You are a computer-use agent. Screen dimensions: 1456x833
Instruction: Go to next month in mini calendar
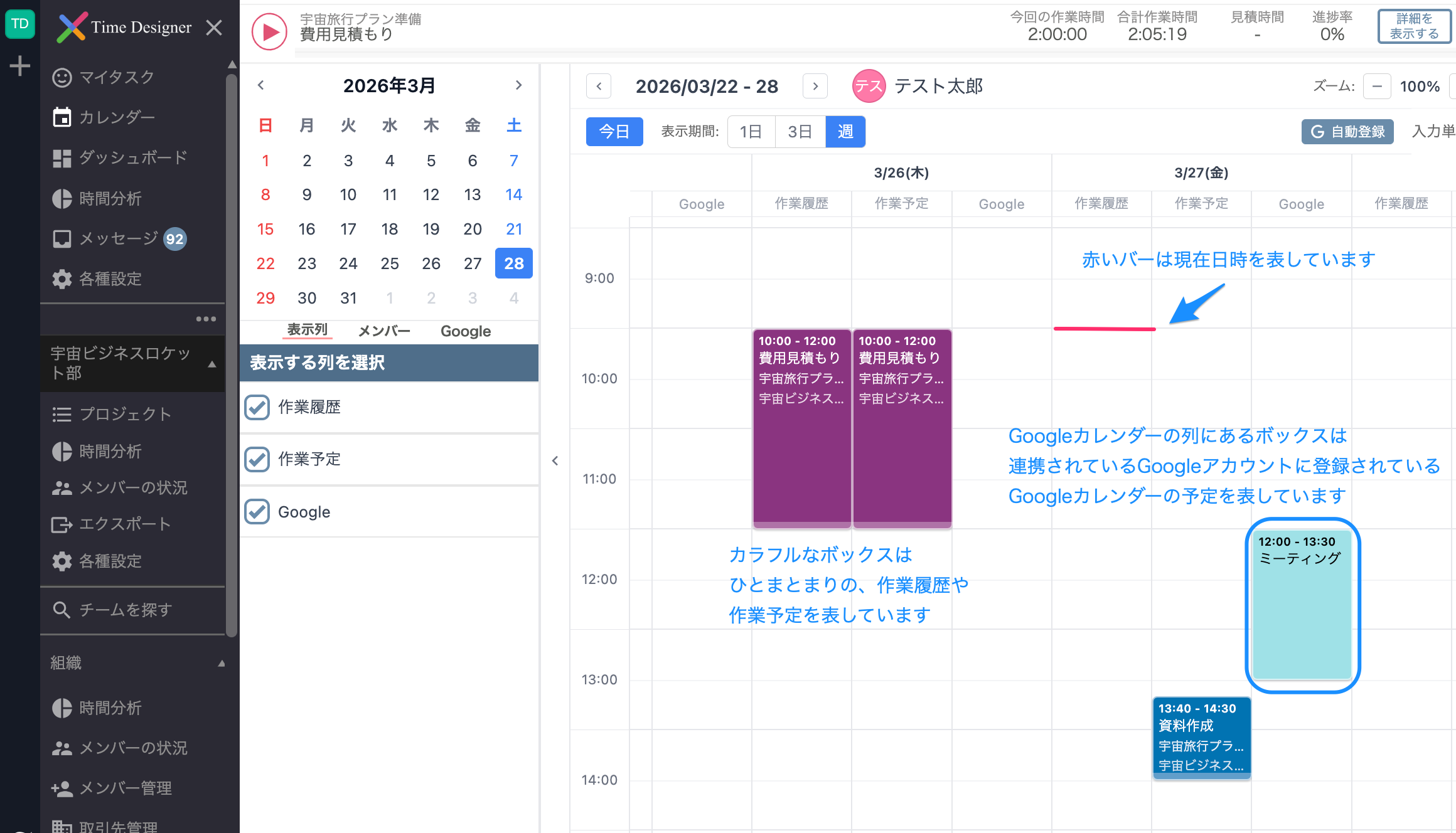tap(518, 85)
